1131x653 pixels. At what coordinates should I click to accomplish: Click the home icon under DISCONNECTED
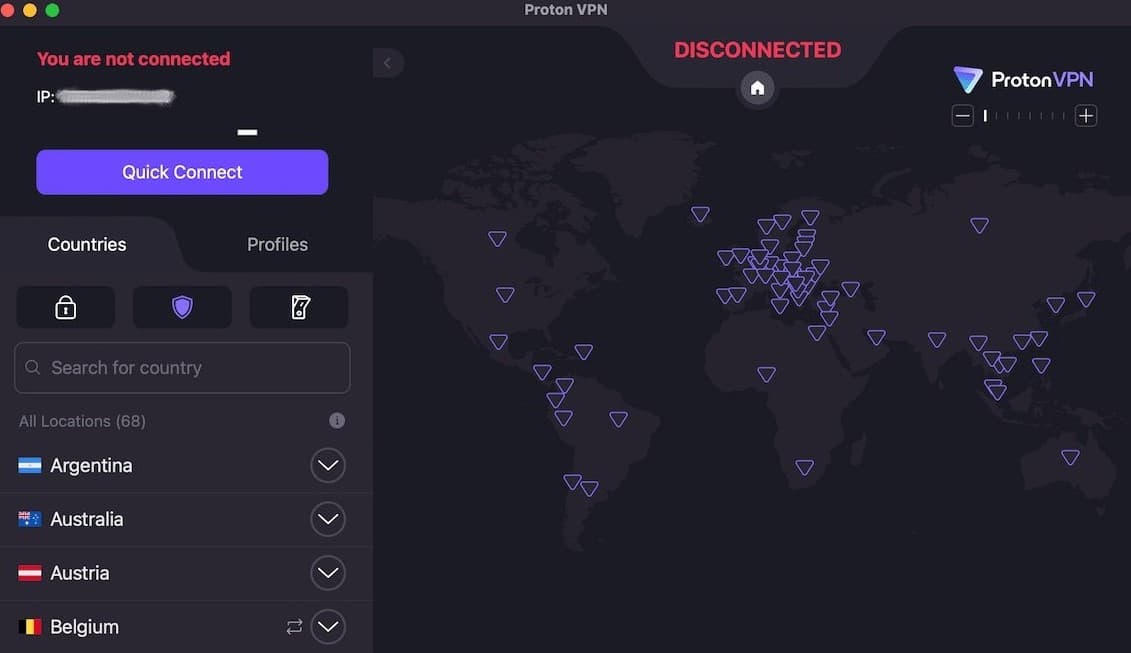click(757, 88)
